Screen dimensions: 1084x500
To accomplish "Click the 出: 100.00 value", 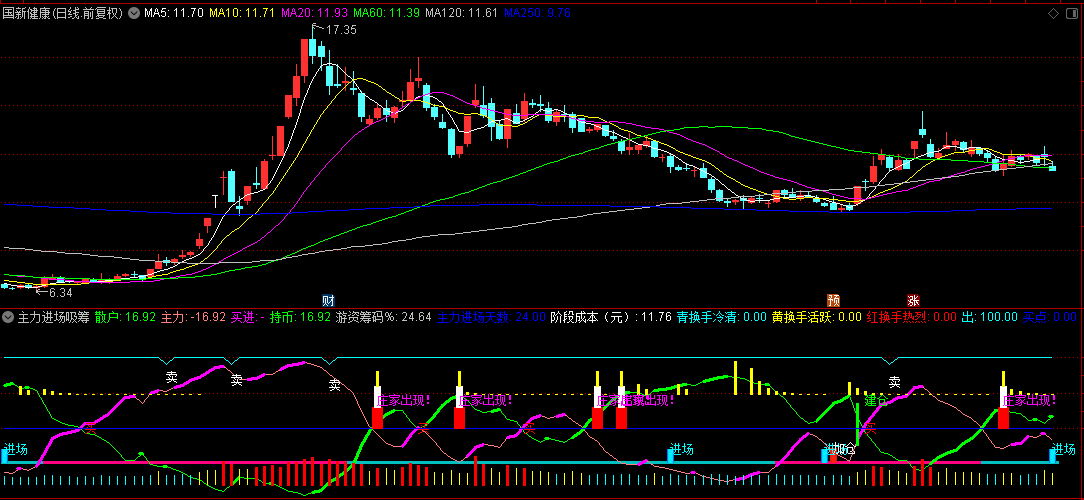I will pos(989,317).
